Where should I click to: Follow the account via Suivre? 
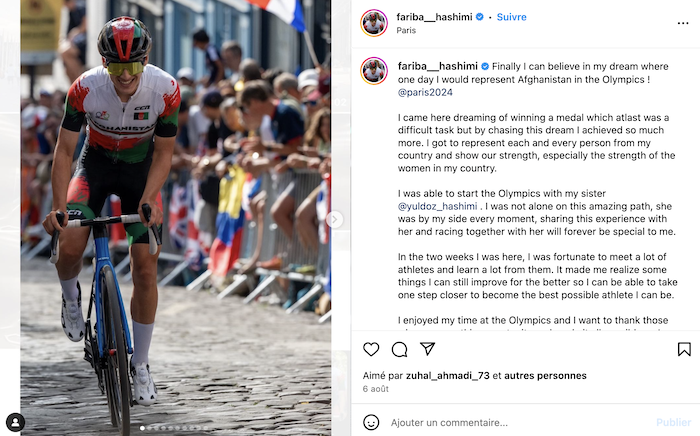coord(512,17)
